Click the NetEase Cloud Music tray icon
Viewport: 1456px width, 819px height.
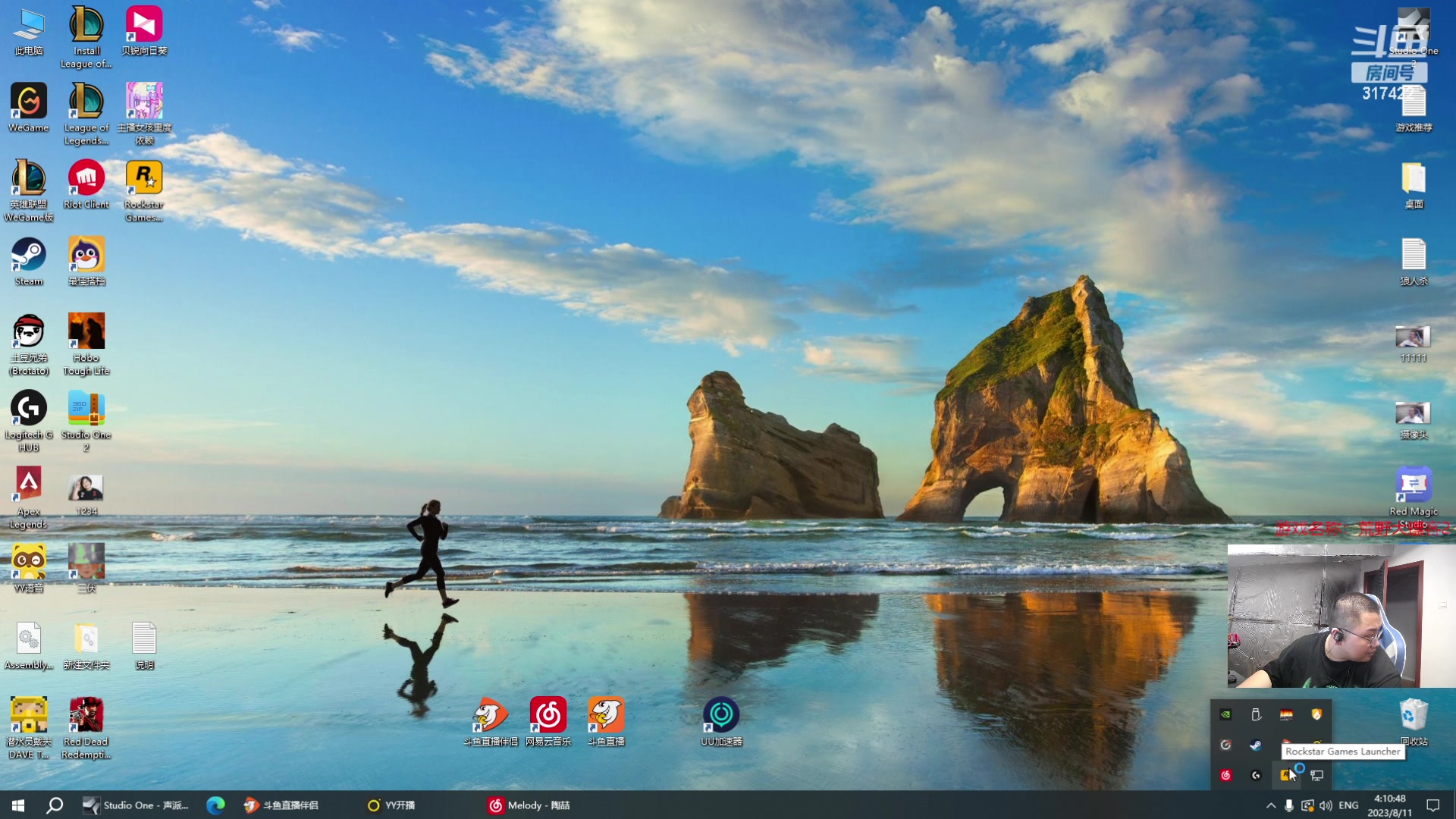click(x=1225, y=775)
